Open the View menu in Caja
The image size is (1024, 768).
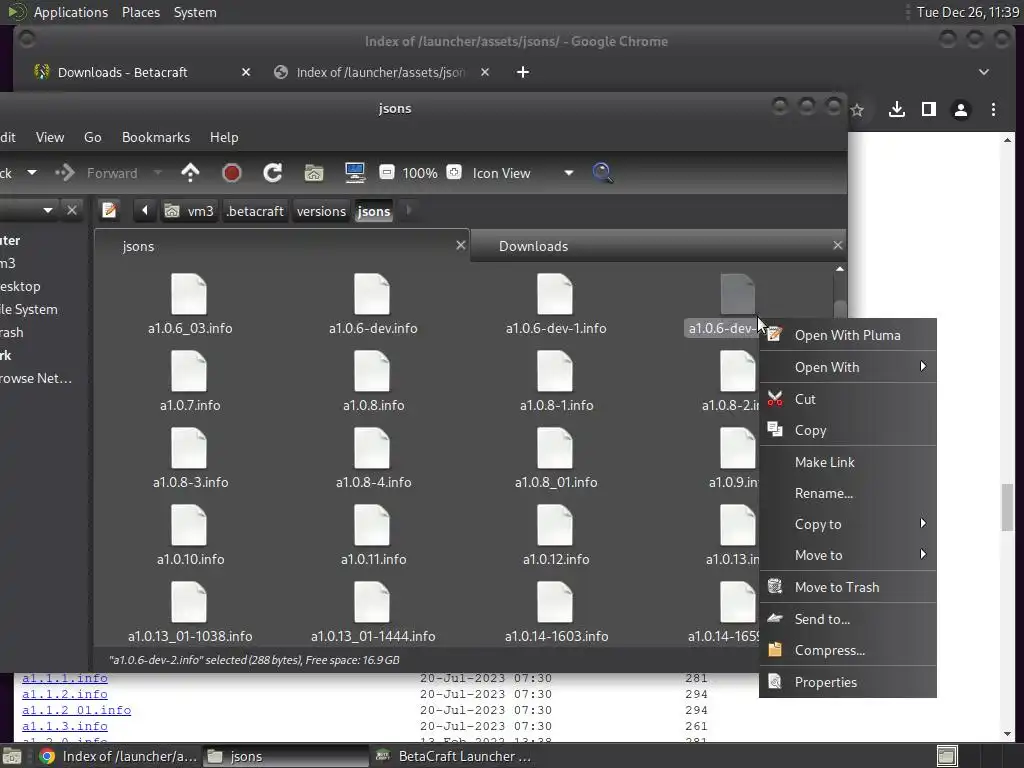50,137
